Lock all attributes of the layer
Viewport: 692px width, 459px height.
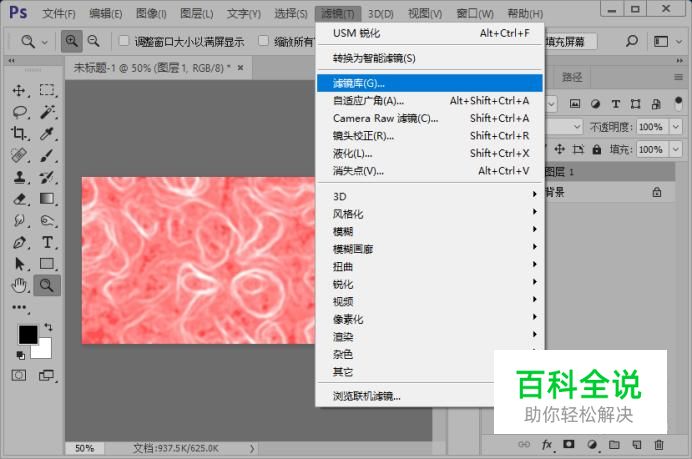(x=597, y=150)
